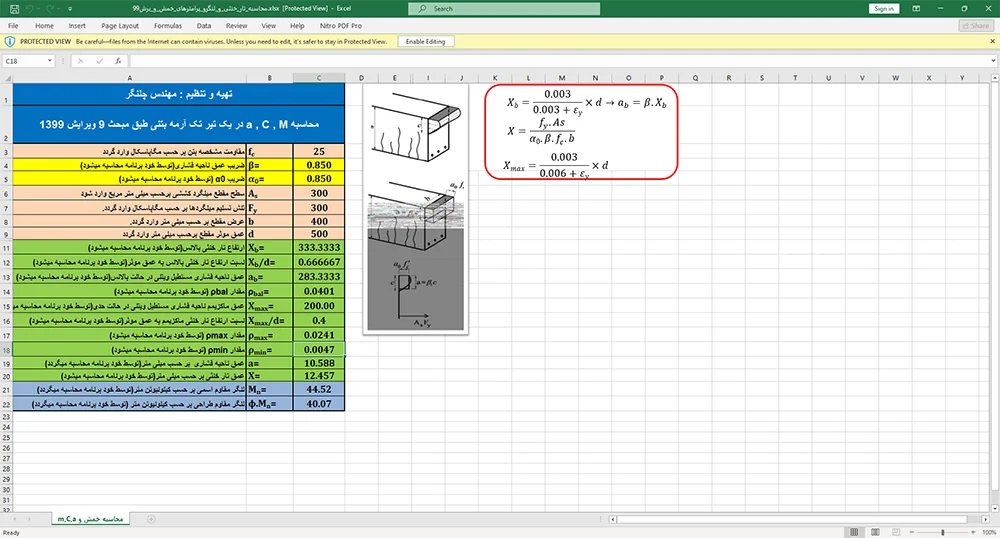Switch to the Insert tab
Image resolution: width=1000 pixels, height=538 pixels.
coord(77,25)
